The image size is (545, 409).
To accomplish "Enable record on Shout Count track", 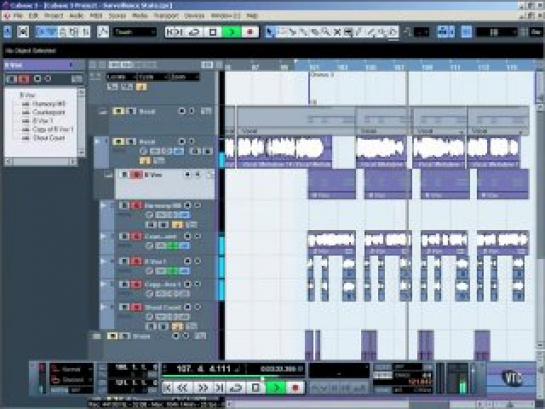I will 187,307.
